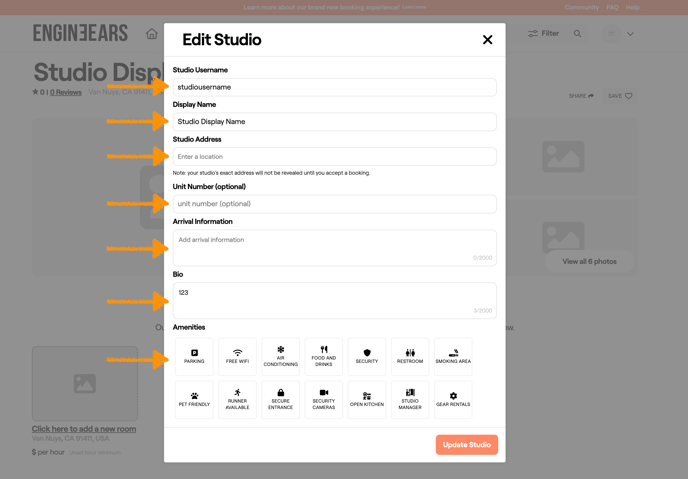Enable the Free WiFi amenity

tap(237, 356)
